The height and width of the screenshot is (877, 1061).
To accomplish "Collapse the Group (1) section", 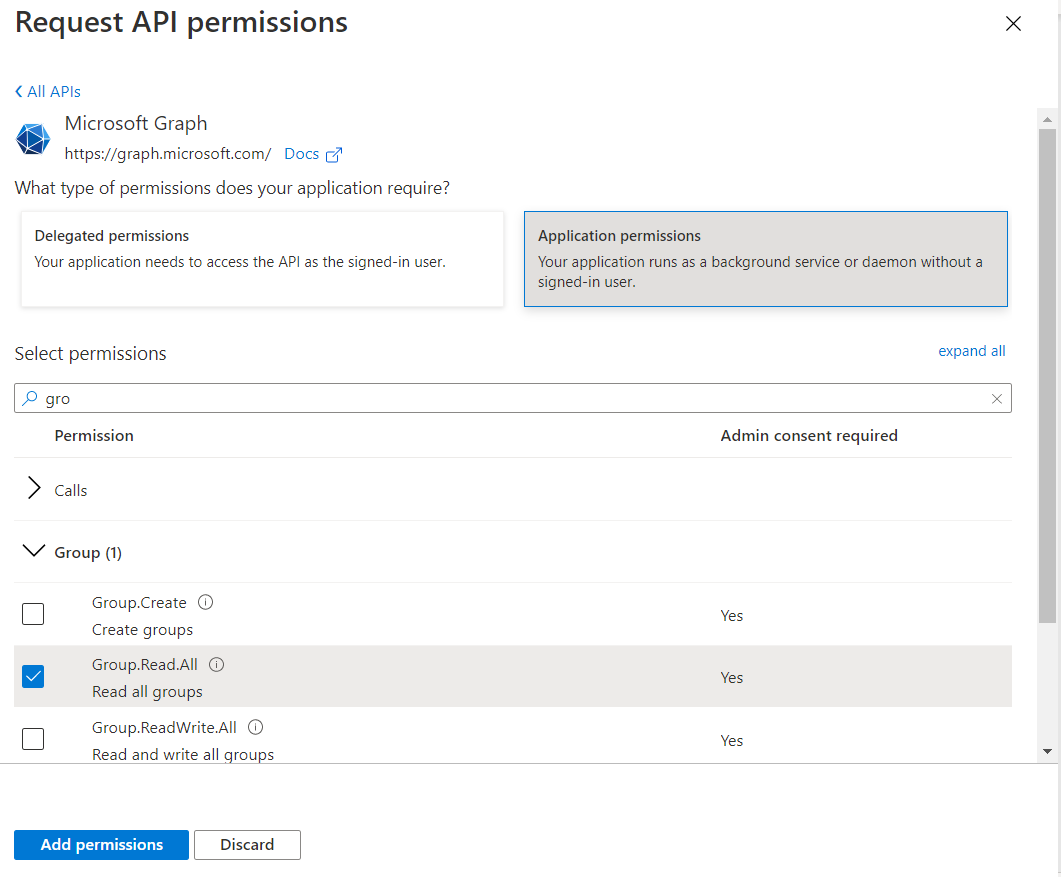I will (34, 552).
